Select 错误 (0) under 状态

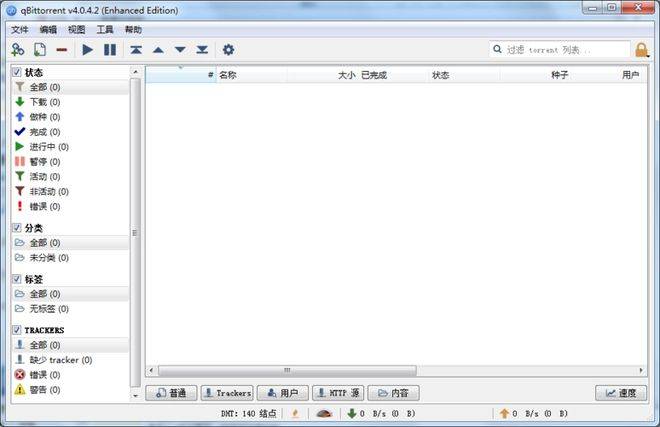point(70,206)
